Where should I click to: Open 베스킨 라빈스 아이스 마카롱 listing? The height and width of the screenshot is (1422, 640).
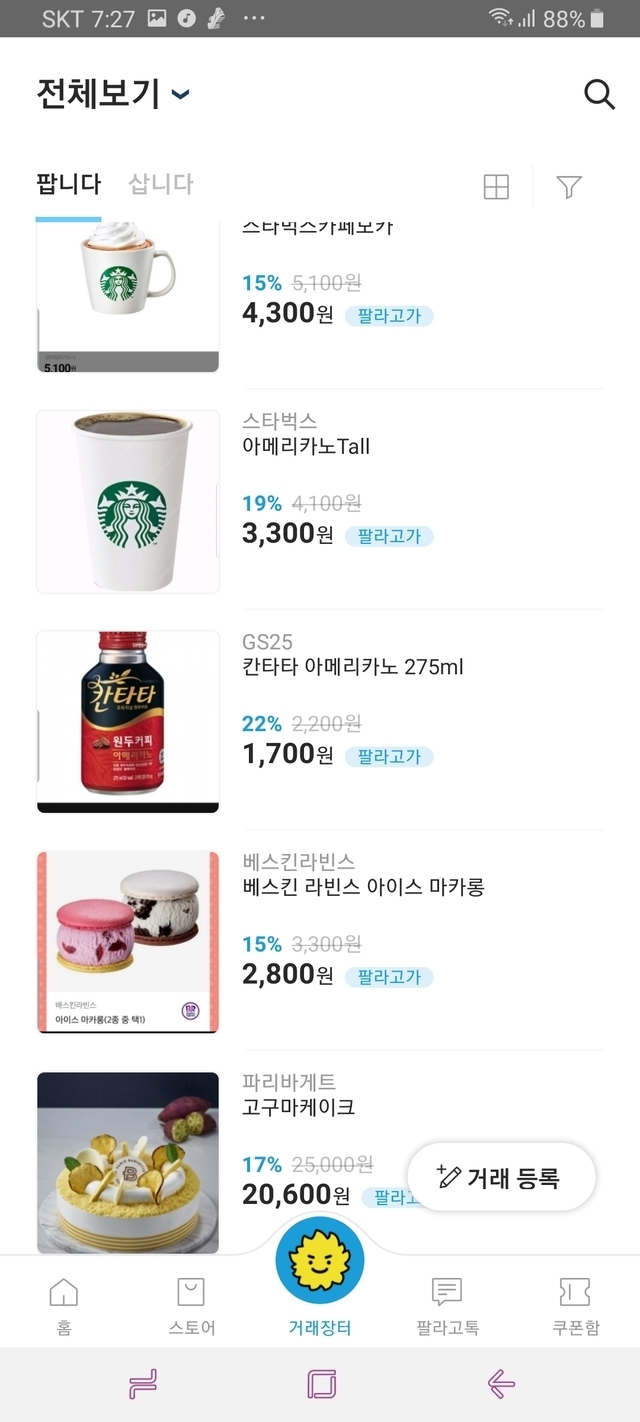pyautogui.click(x=363, y=887)
